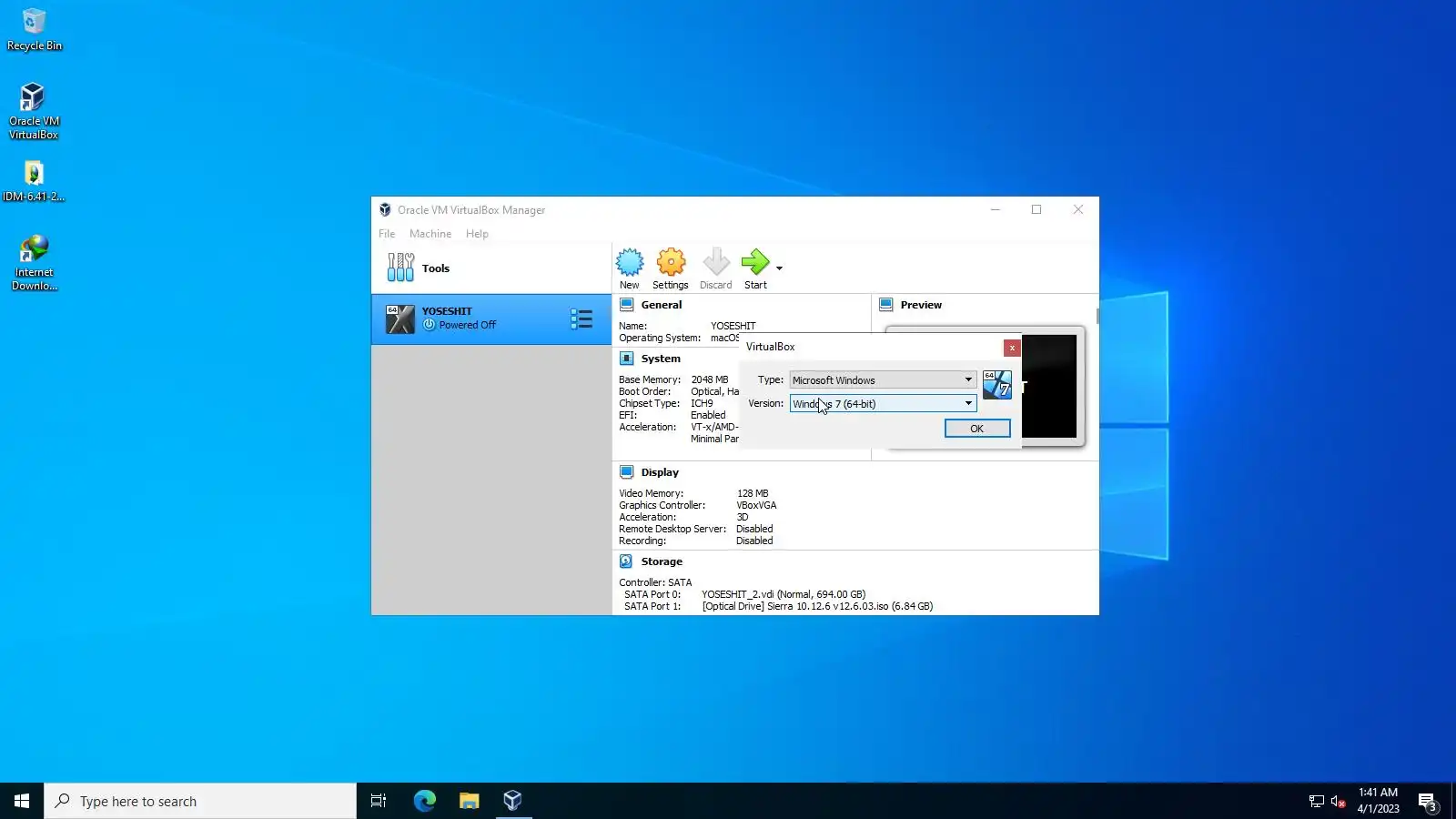Screen dimensions: 1456x819
Task: Open the network status tray icon
Action: click(1316, 802)
